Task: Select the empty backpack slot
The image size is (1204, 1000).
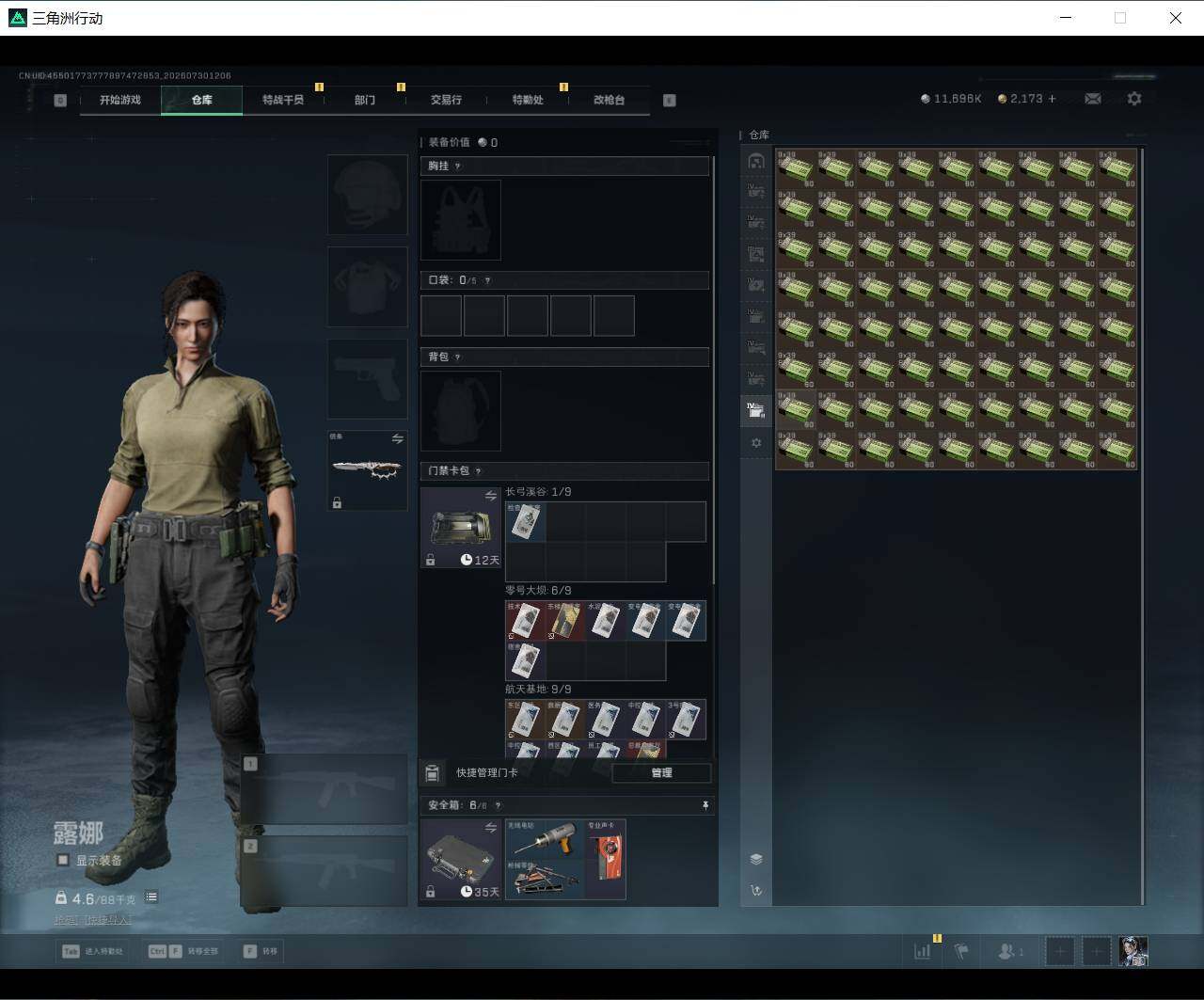Action: click(461, 411)
